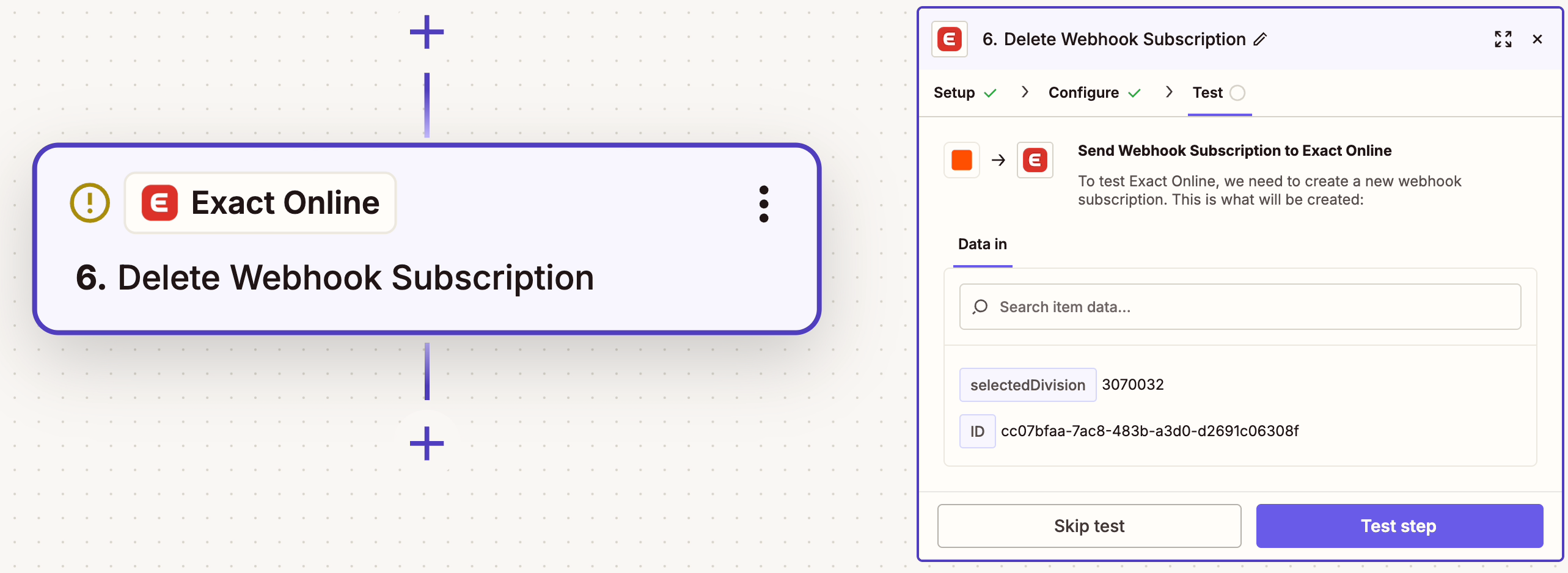Select the '6. Delete Webhook Subscription' step title on the card
The image size is (1568, 573).
(x=335, y=277)
